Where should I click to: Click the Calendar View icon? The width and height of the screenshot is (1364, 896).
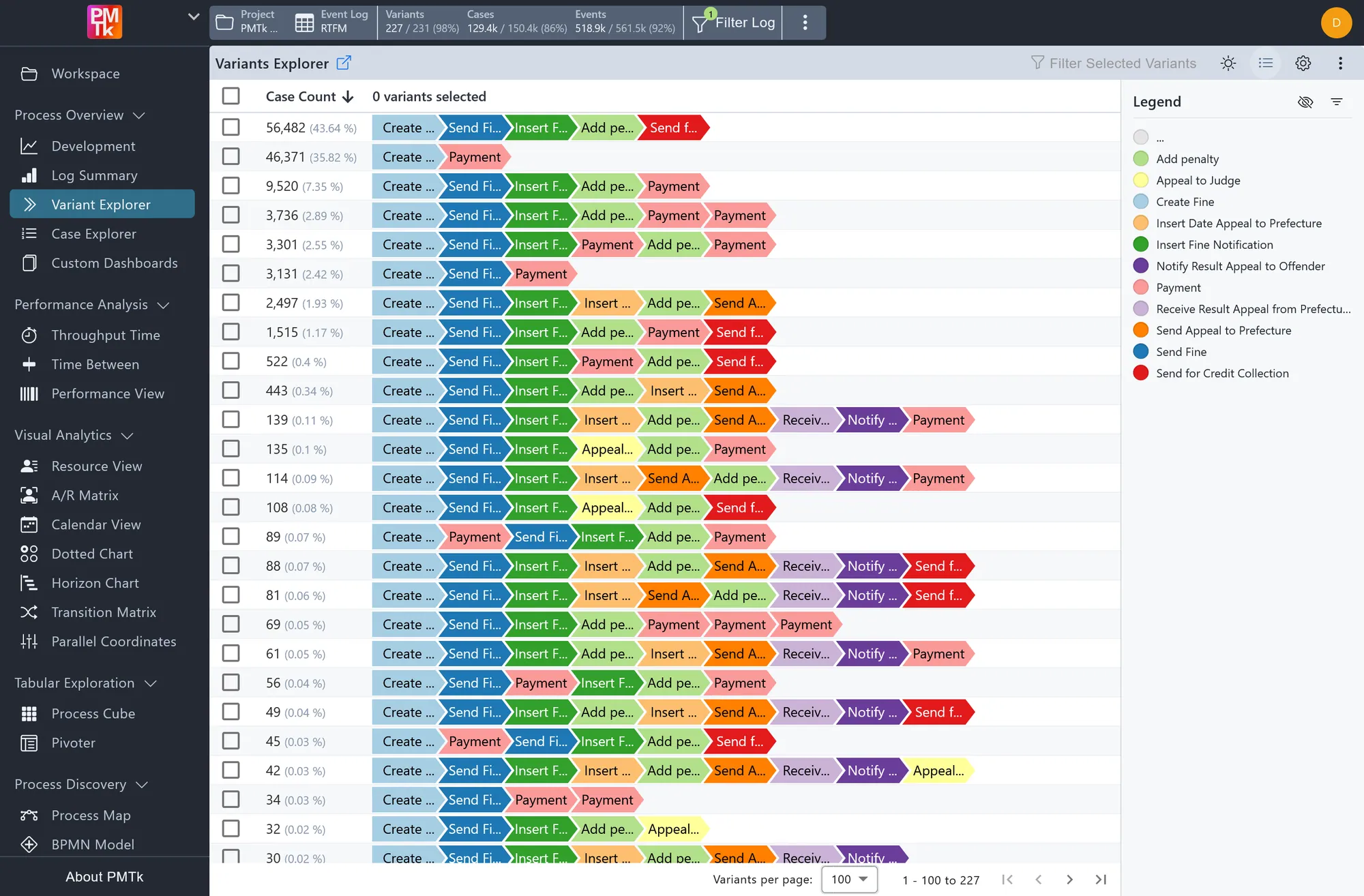tap(29, 525)
